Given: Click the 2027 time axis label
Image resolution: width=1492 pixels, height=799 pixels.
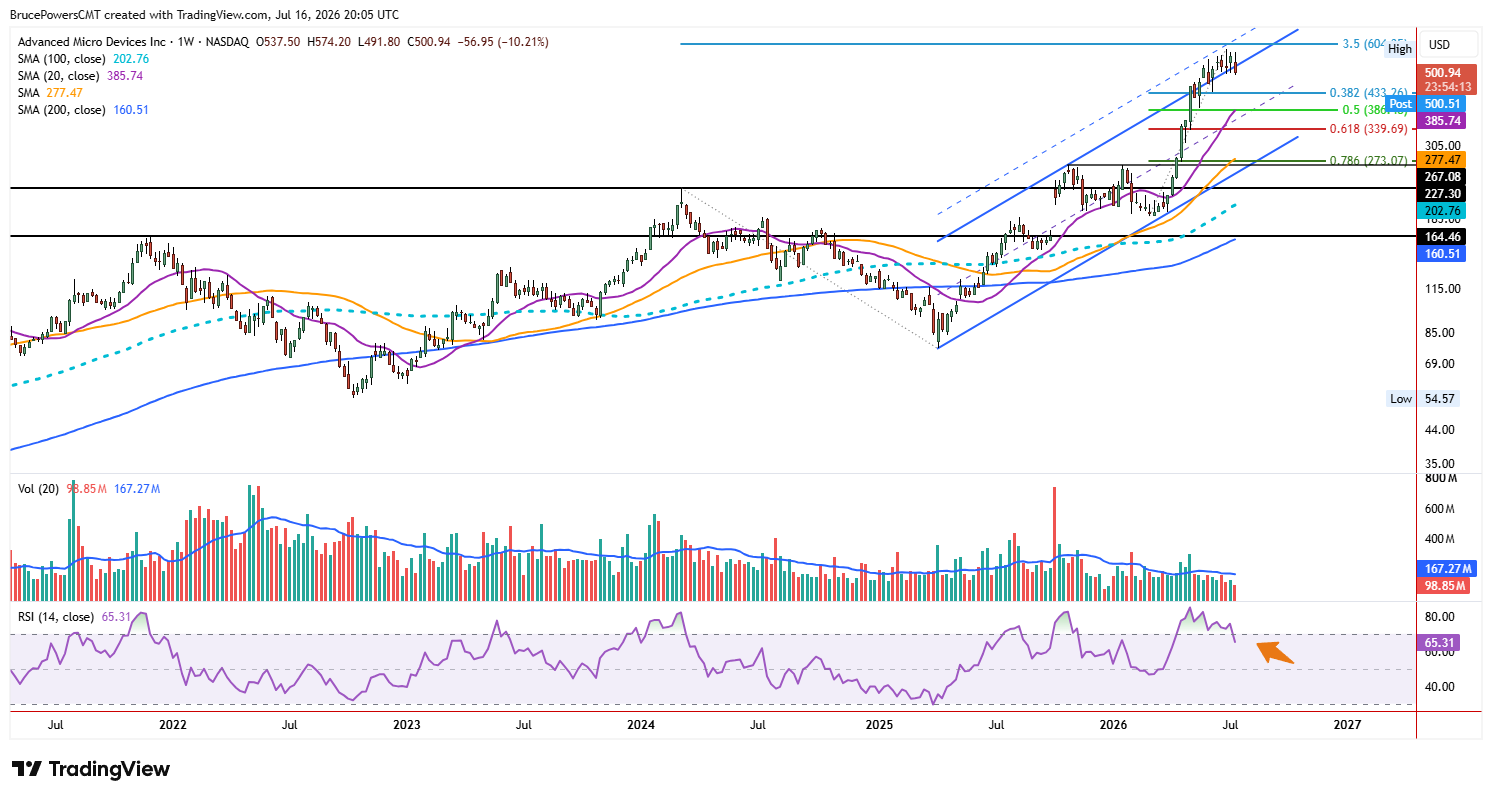Looking at the screenshot, I should click(x=1347, y=723).
